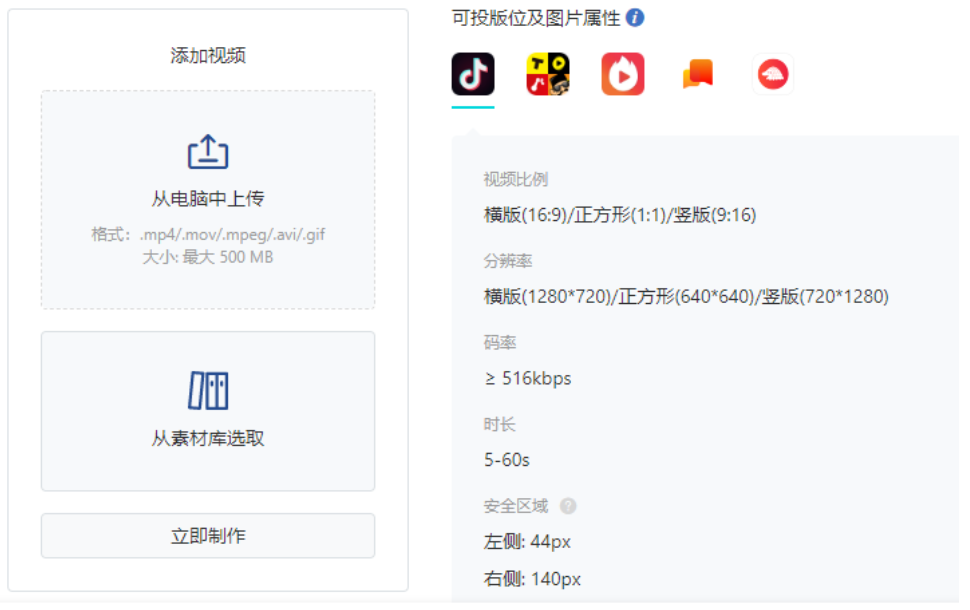Click the 安全区域 label
970x610 pixels.
pyautogui.click(x=515, y=506)
